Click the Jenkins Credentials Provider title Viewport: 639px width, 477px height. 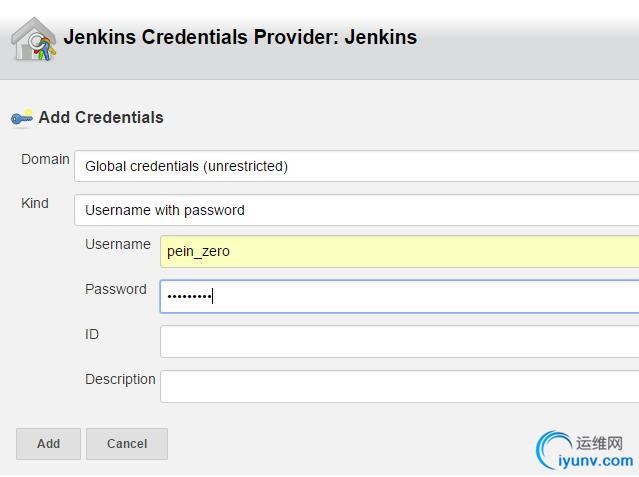(x=240, y=37)
